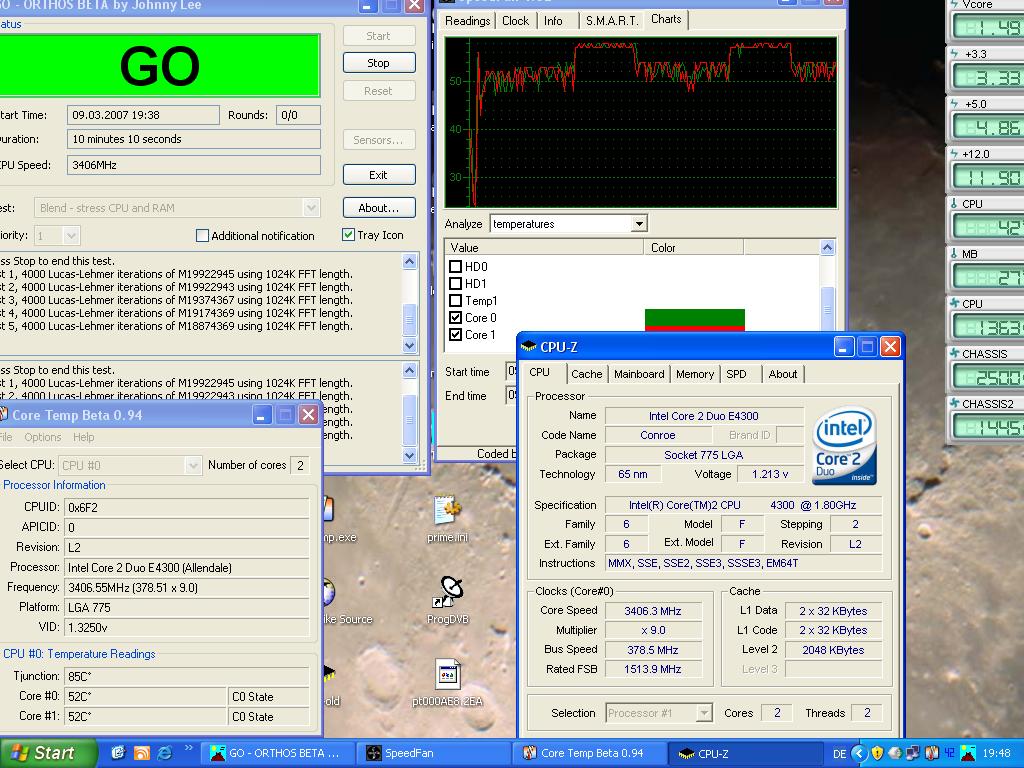Expand hidden Quick Launch items chevron

pos(189,748)
